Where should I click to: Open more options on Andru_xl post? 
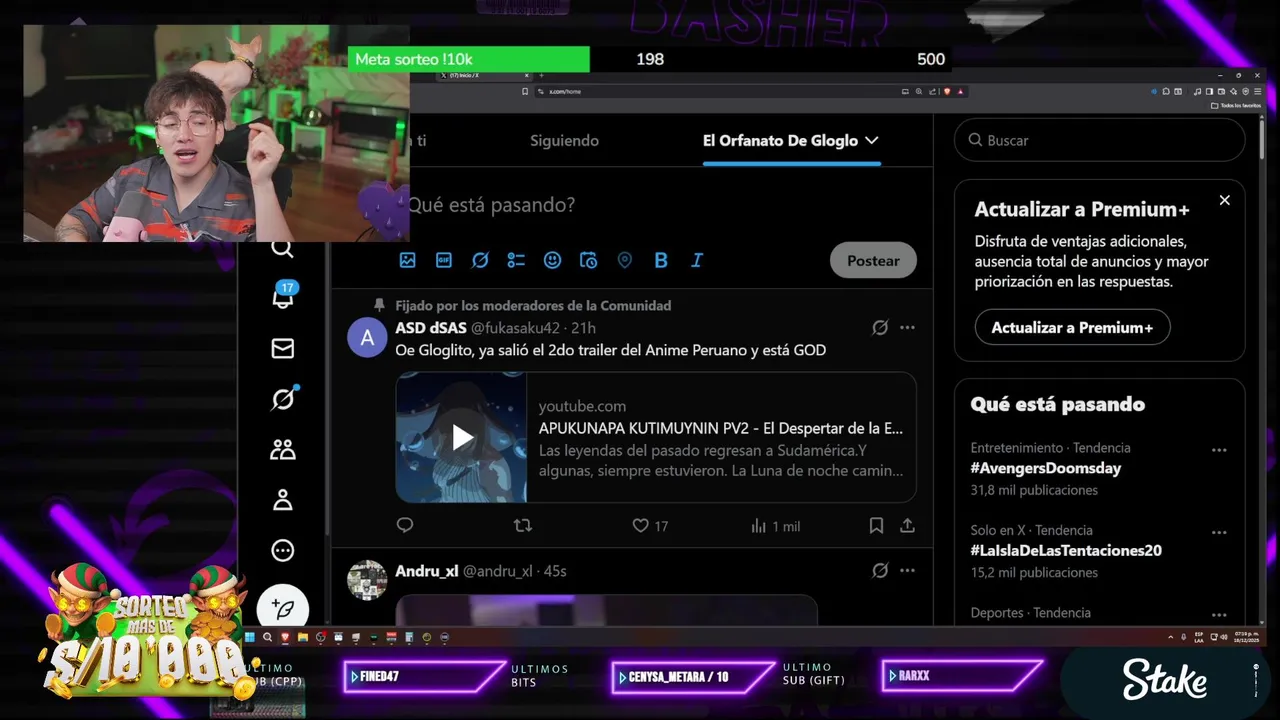click(907, 570)
